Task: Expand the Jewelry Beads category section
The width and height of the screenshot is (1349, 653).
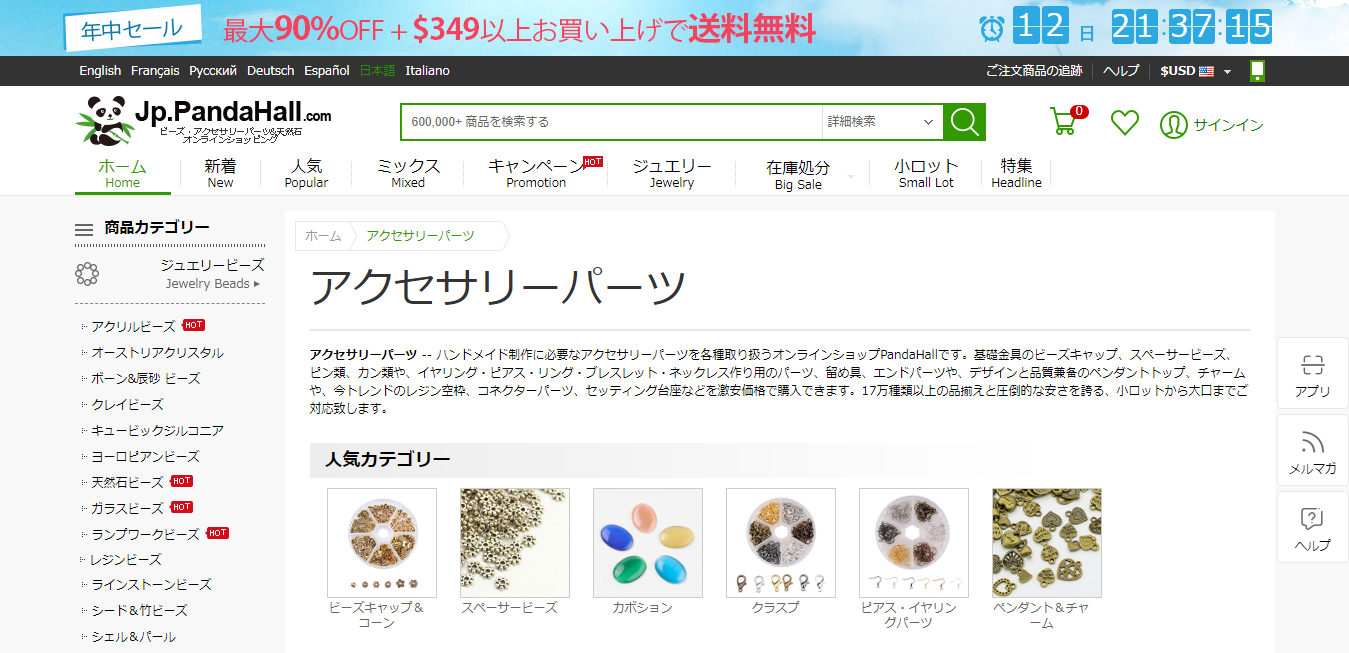Action: (213, 274)
